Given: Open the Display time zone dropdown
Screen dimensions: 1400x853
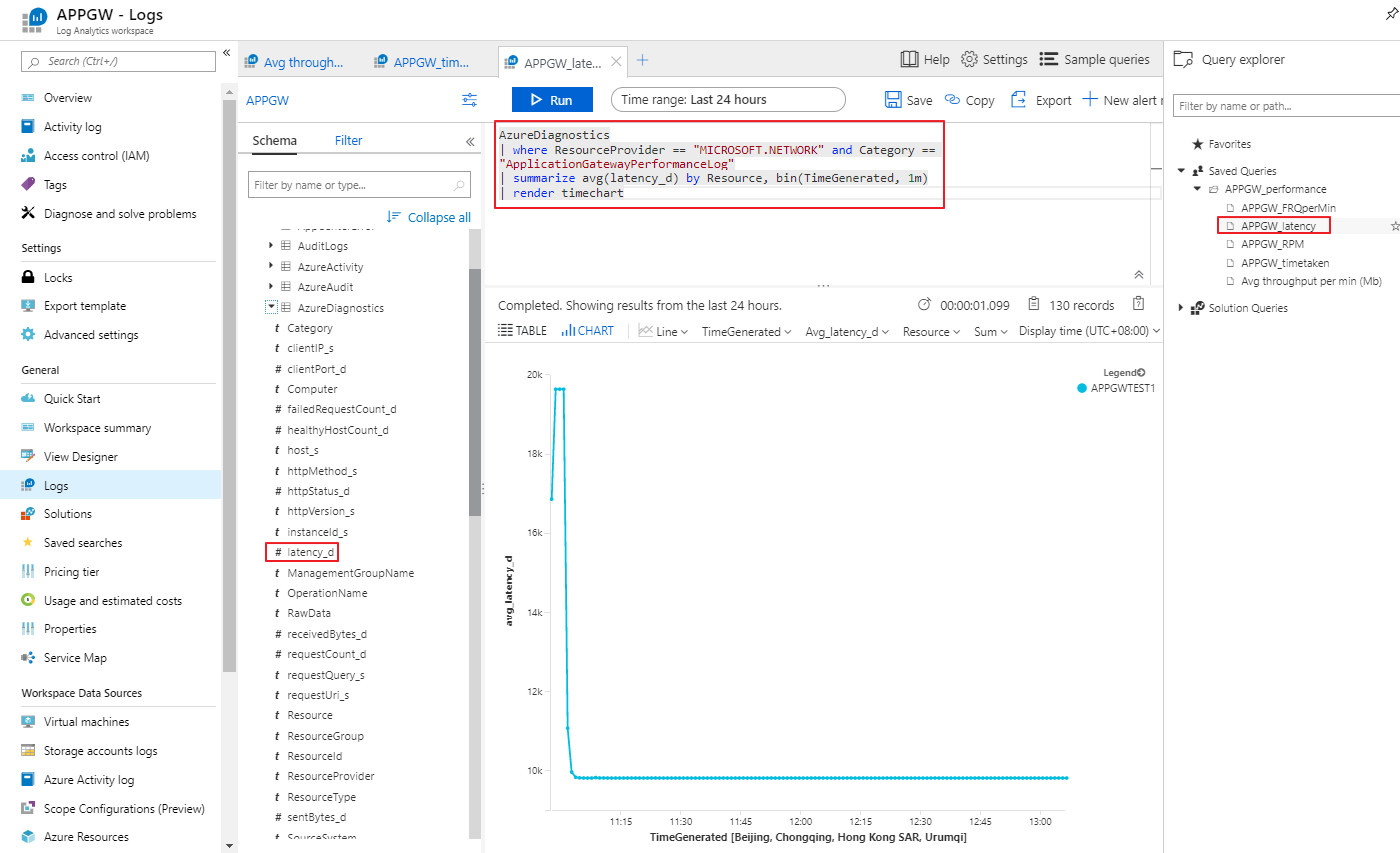Looking at the screenshot, I should pos(1089,331).
